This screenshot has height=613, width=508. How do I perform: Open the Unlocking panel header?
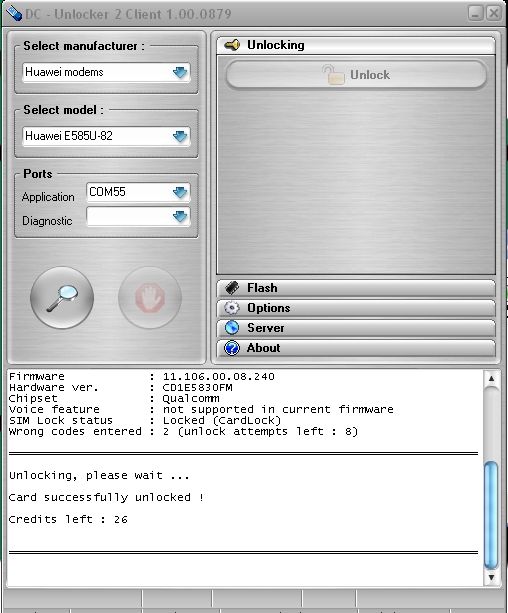click(x=356, y=45)
